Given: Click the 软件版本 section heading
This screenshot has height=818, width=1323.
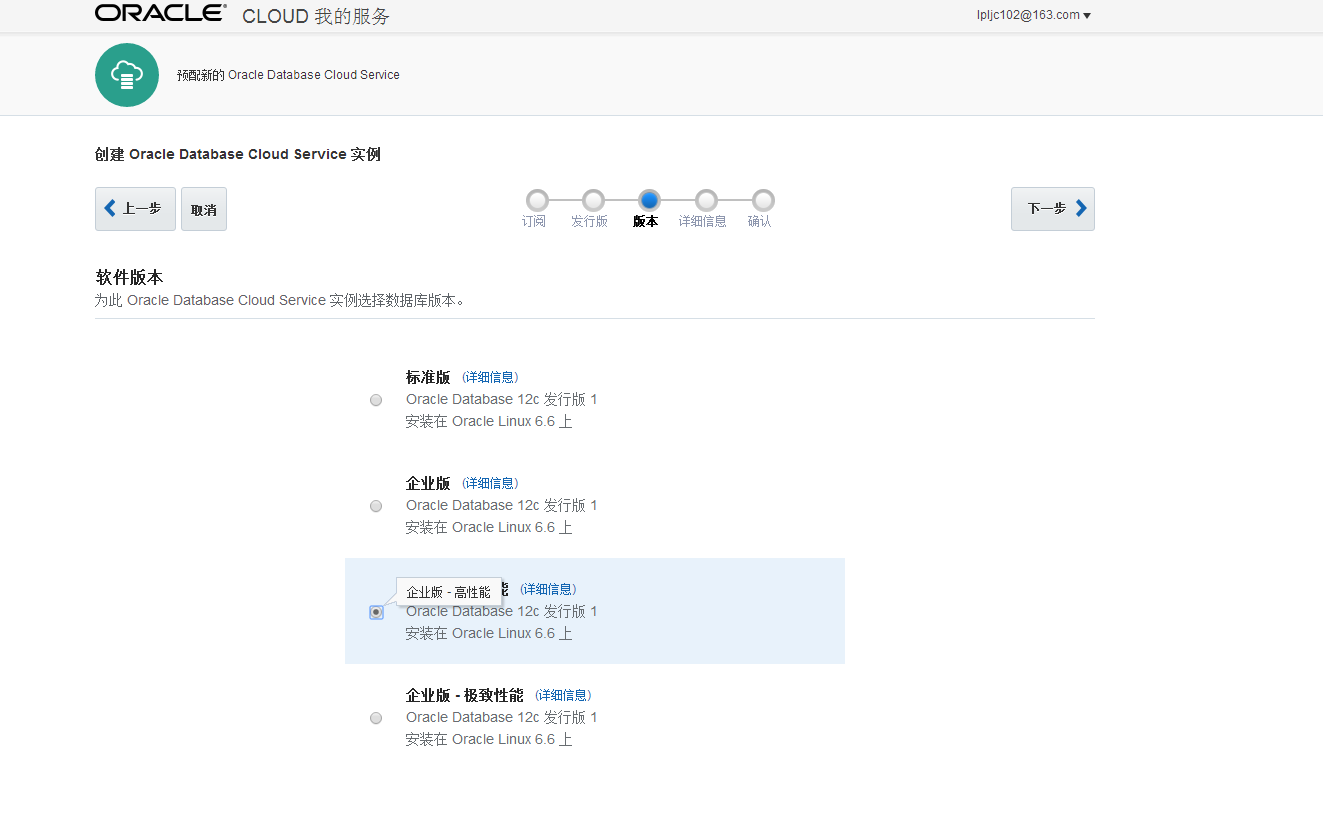Looking at the screenshot, I should click(129, 277).
